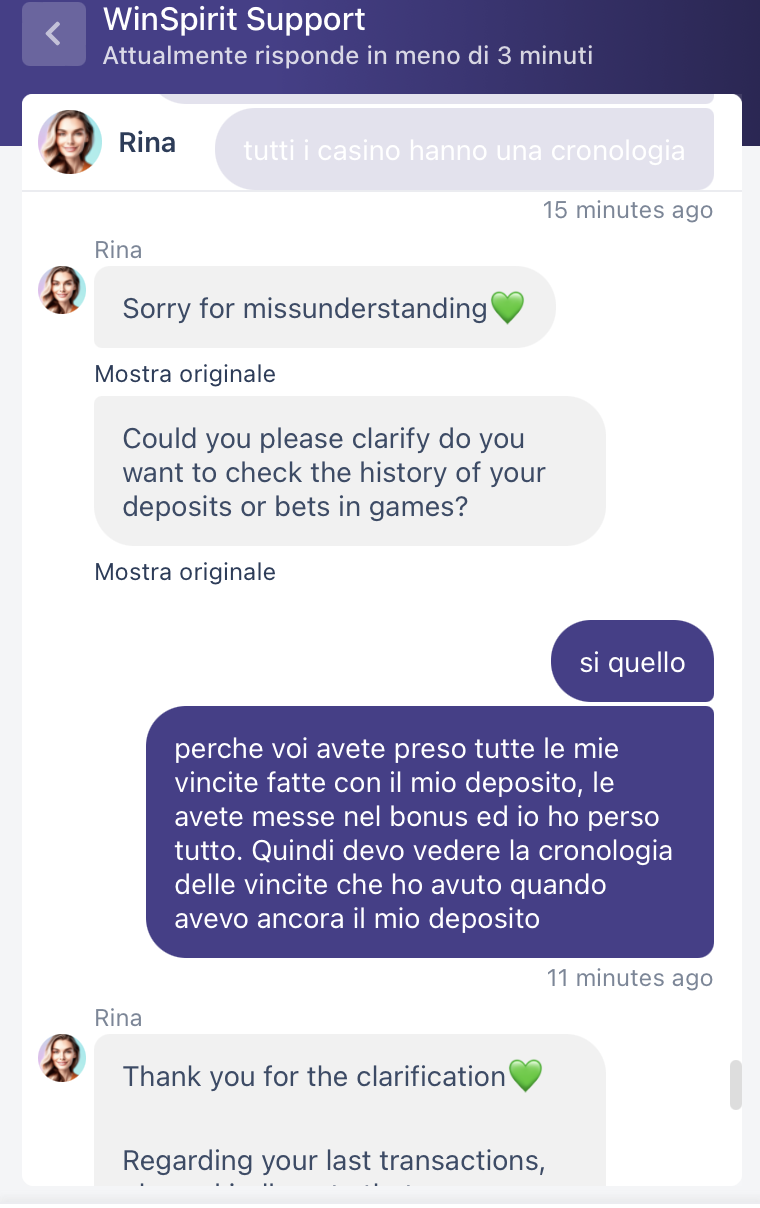Click the agent name "Rina" in the header
Screen dimensions: 760x1208
(x=147, y=143)
